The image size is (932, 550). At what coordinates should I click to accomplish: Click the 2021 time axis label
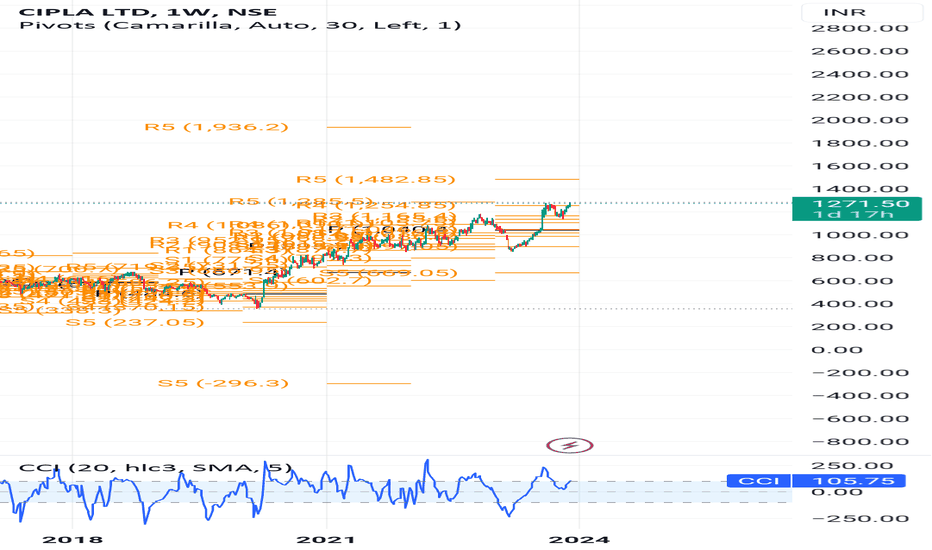pyautogui.click(x=326, y=540)
